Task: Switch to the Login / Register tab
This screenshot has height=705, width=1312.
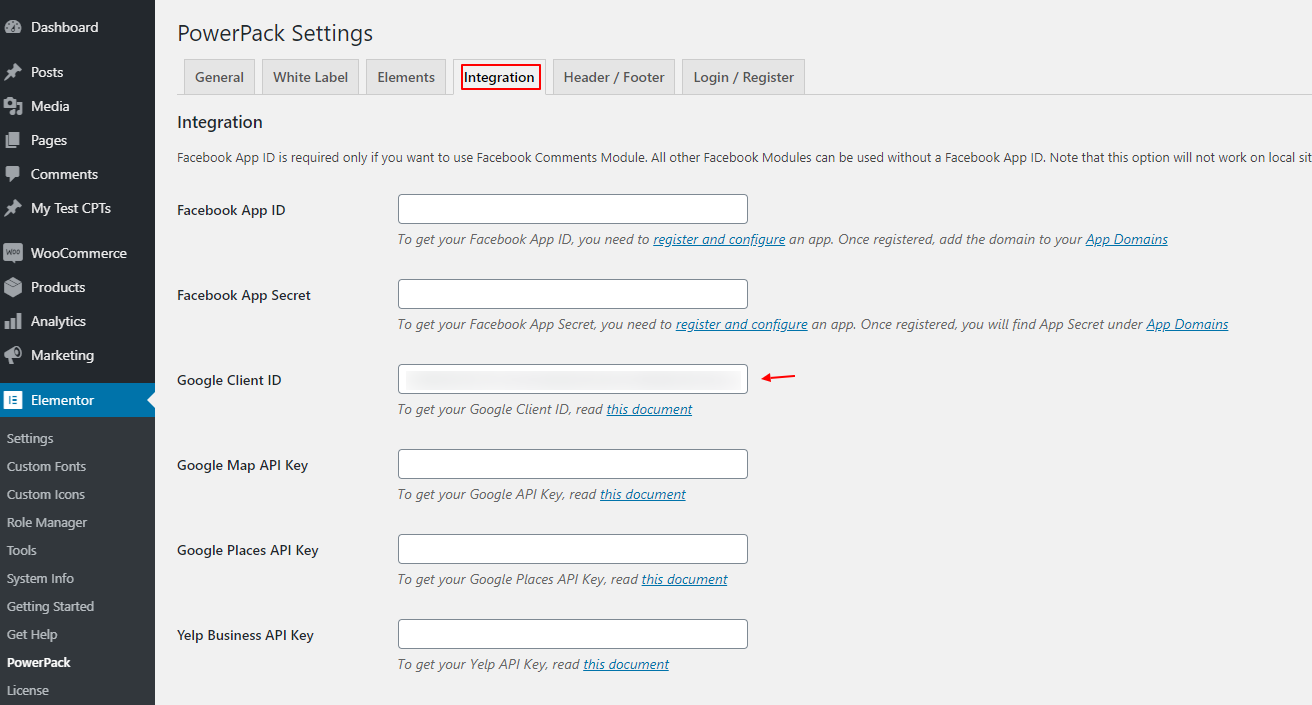Action: (x=743, y=76)
